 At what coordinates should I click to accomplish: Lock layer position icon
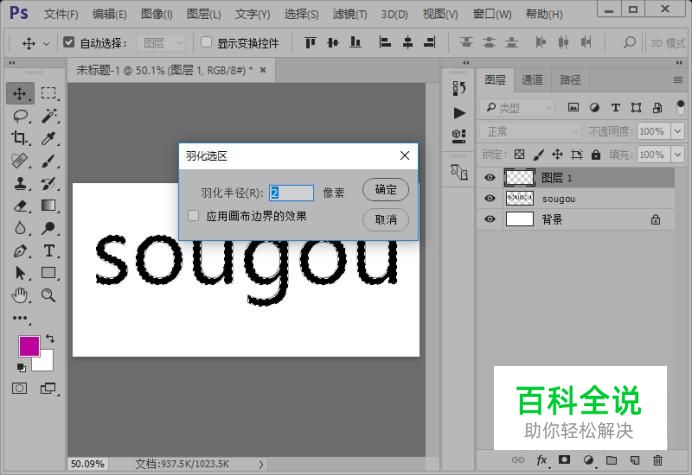pos(557,155)
